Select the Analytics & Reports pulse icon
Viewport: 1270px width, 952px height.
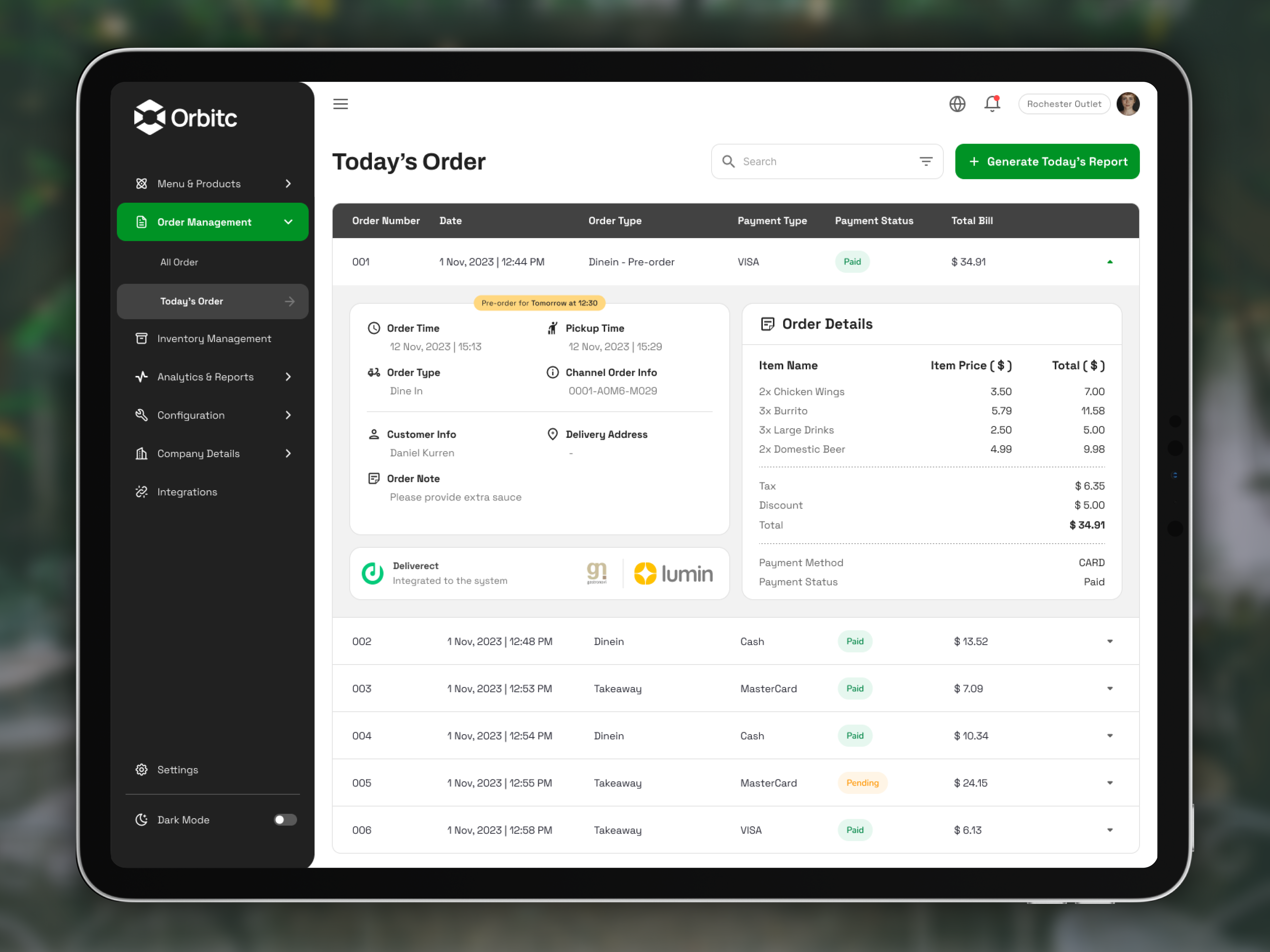coord(141,377)
